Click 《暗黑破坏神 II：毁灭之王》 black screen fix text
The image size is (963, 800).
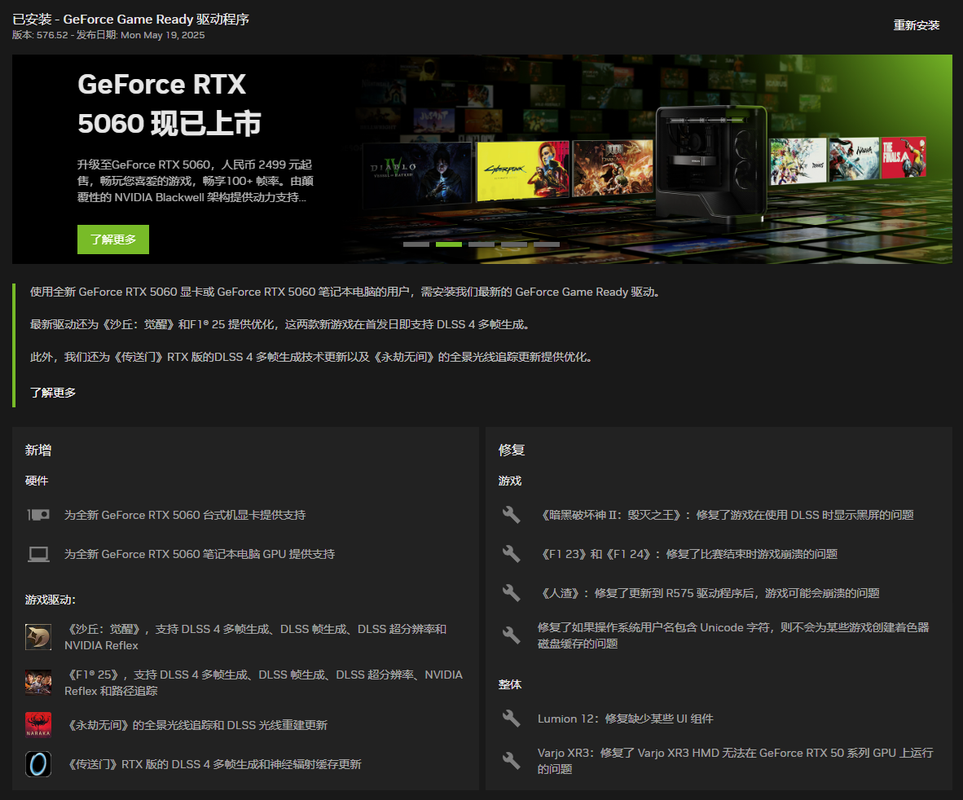tap(726, 515)
